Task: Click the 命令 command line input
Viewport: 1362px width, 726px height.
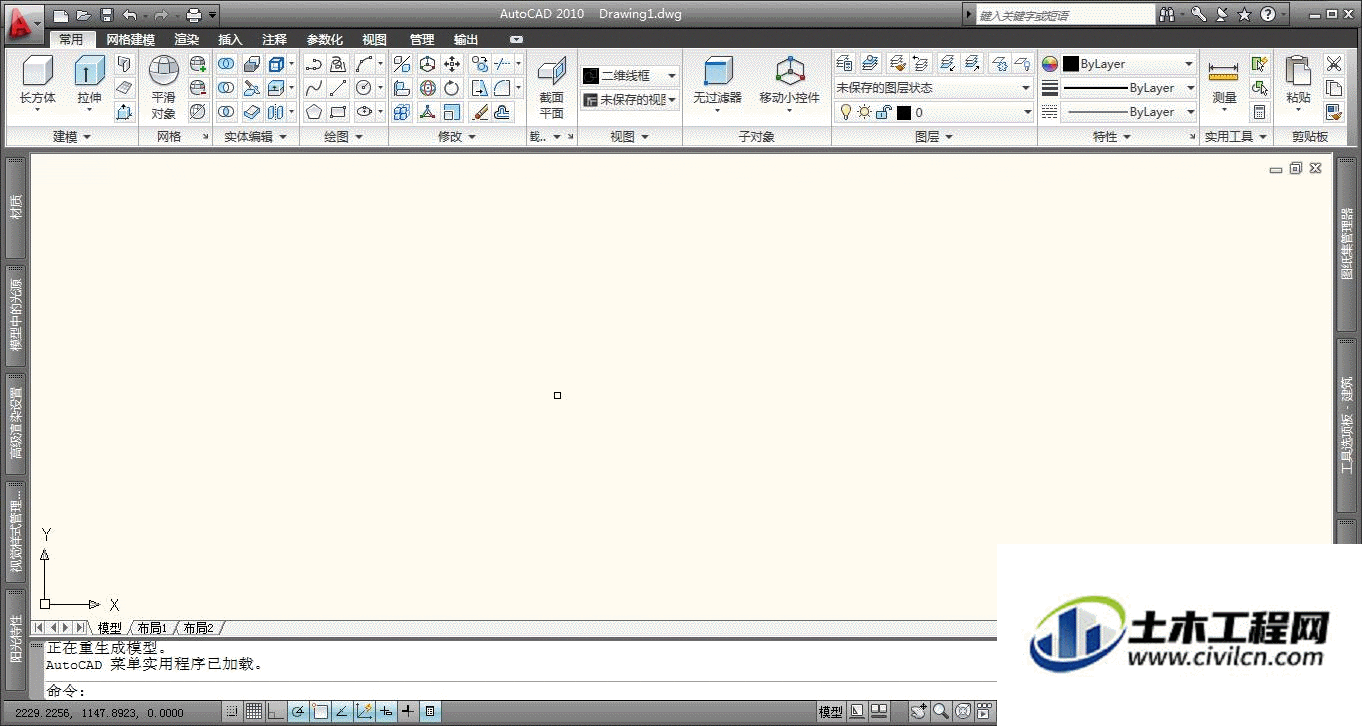Action: (520, 691)
